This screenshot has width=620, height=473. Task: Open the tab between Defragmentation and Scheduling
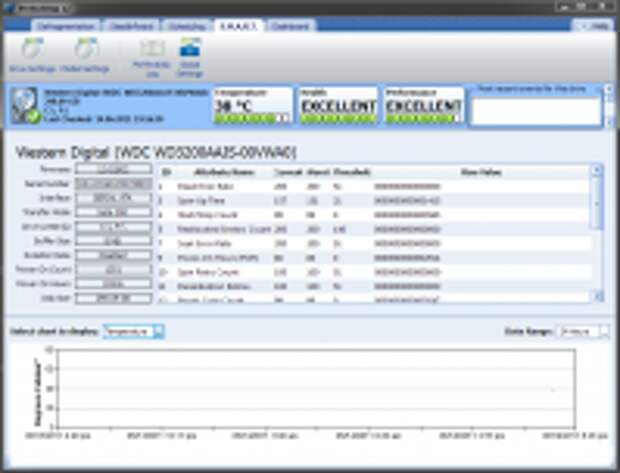click(x=131, y=26)
